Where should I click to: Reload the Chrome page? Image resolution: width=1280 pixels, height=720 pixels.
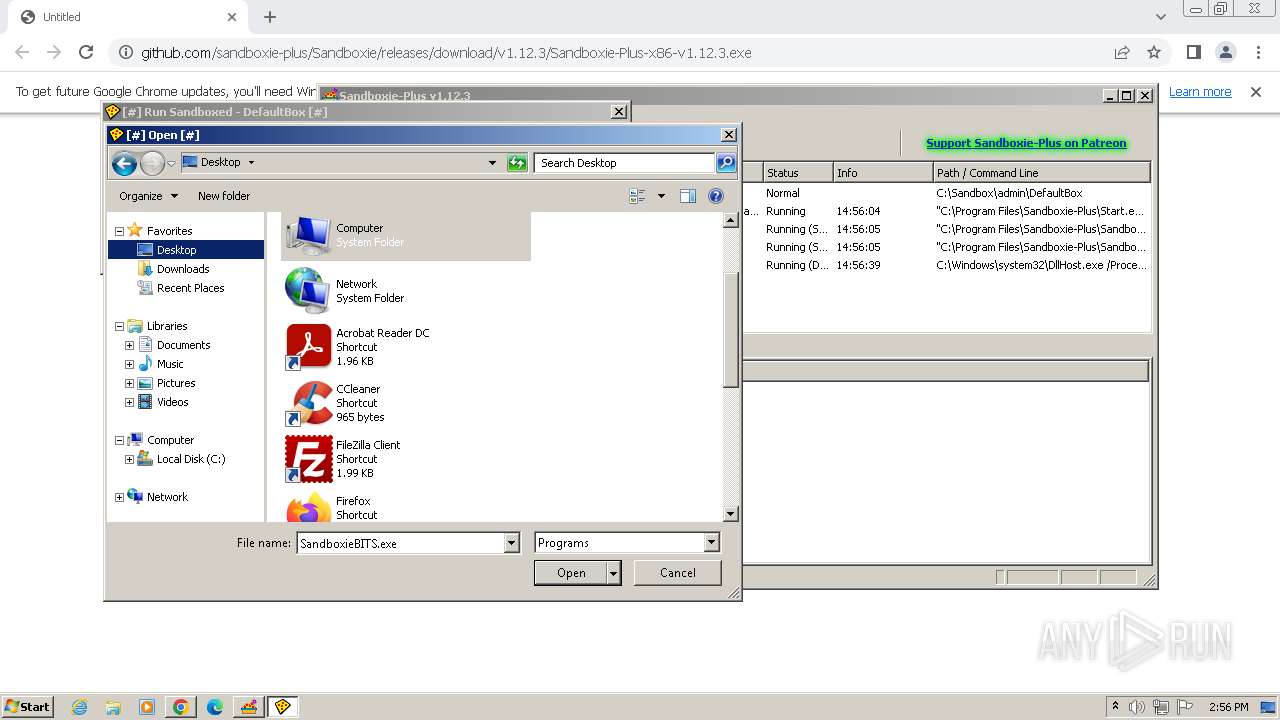coord(86,52)
